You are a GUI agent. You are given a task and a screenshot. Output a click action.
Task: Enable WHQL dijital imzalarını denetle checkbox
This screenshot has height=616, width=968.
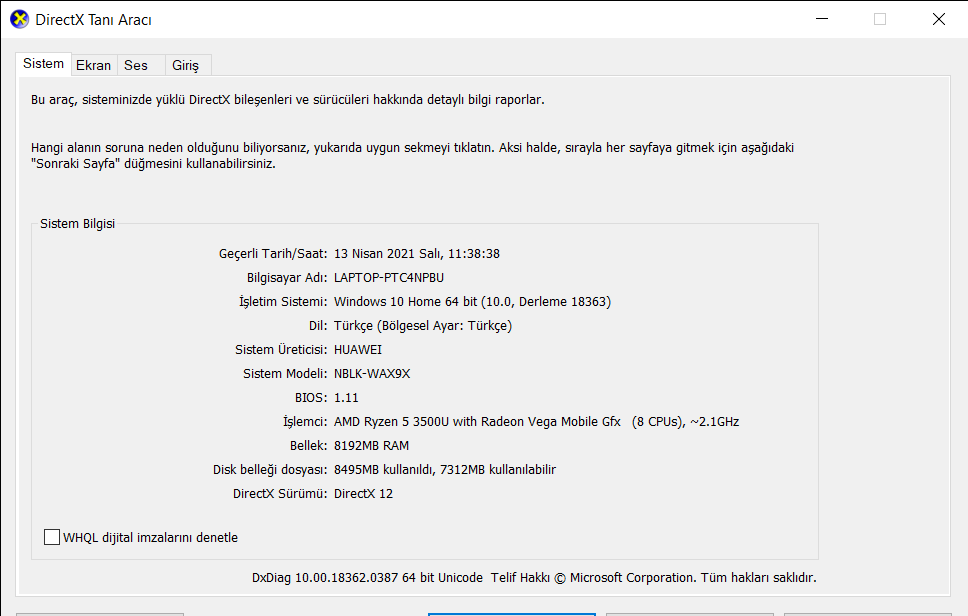(x=52, y=537)
